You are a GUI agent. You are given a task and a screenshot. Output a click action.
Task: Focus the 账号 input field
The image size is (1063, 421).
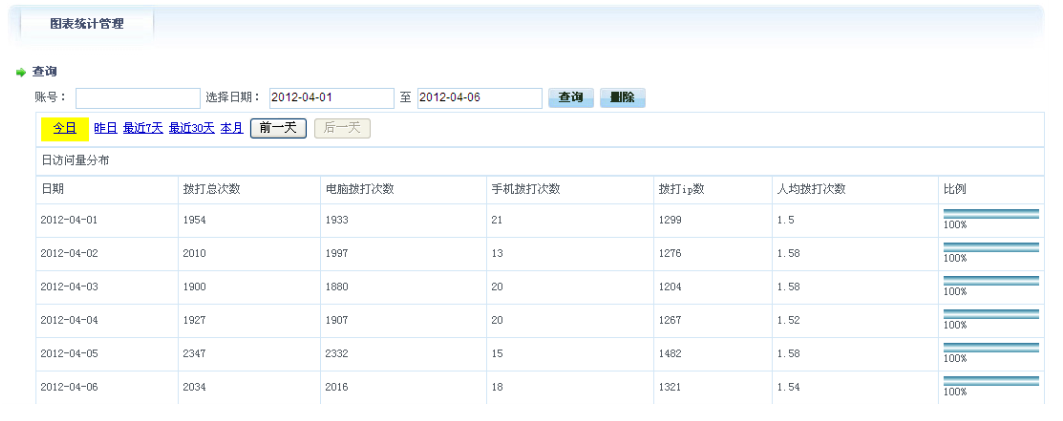pyautogui.click(x=138, y=98)
